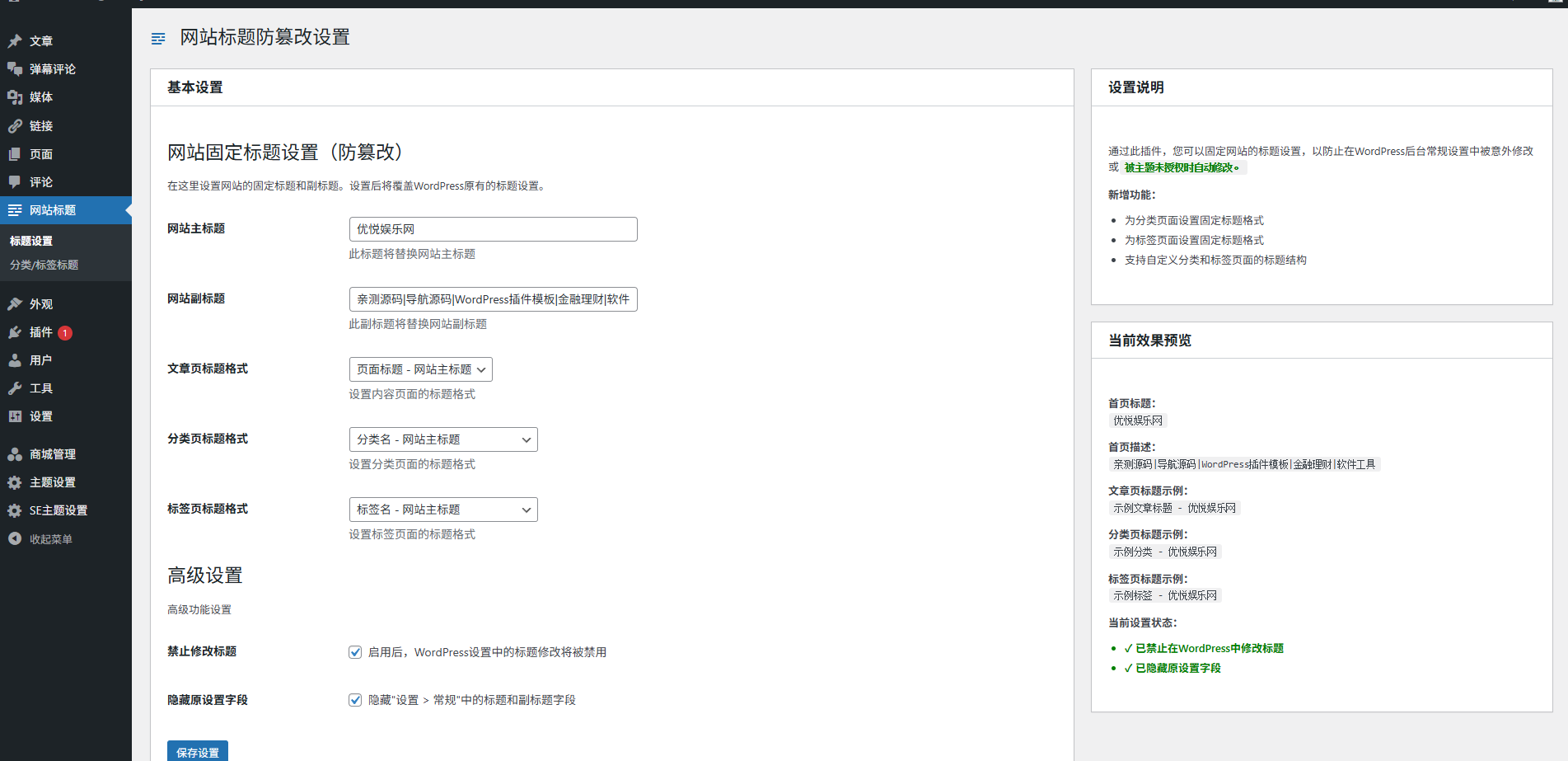The image size is (1568, 761).
Task: Open the 分类页标题格式 dropdown
Action: pos(443,439)
